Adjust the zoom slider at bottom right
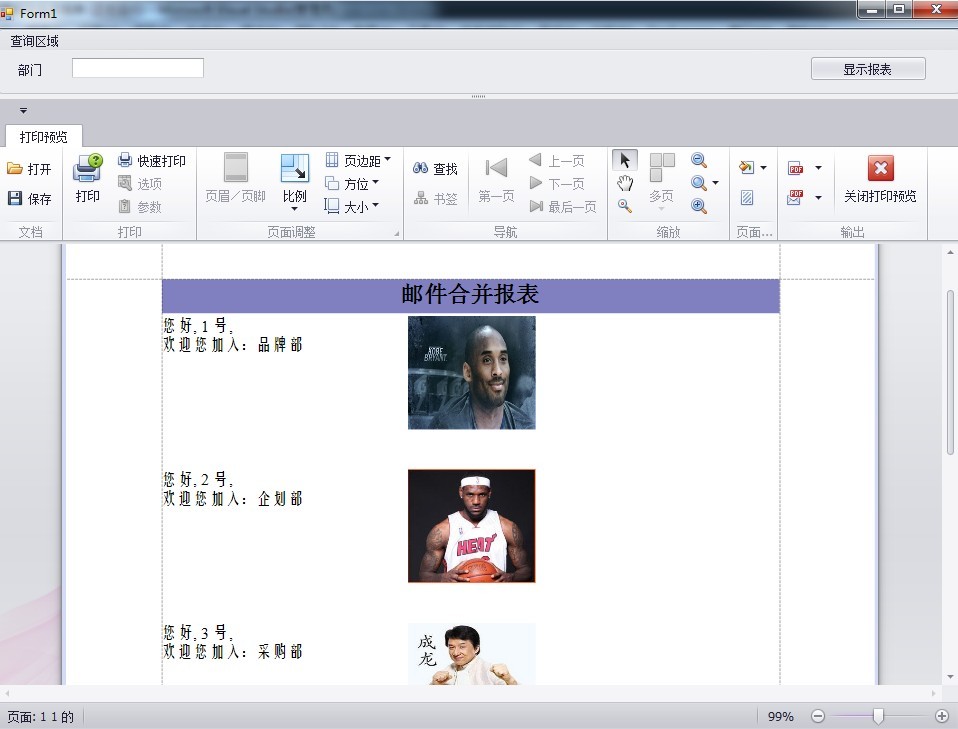The image size is (958, 729). (880, 716)
